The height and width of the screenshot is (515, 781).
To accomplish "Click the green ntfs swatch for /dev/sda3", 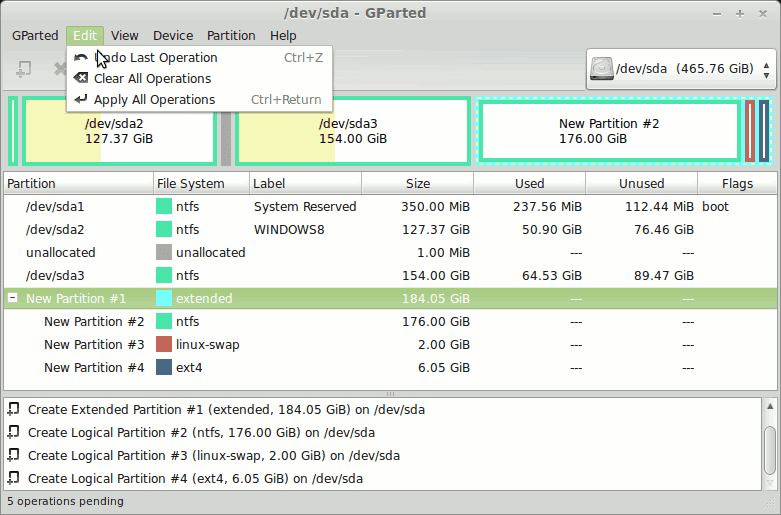I will pyautogui.click(x=164, y=275).
